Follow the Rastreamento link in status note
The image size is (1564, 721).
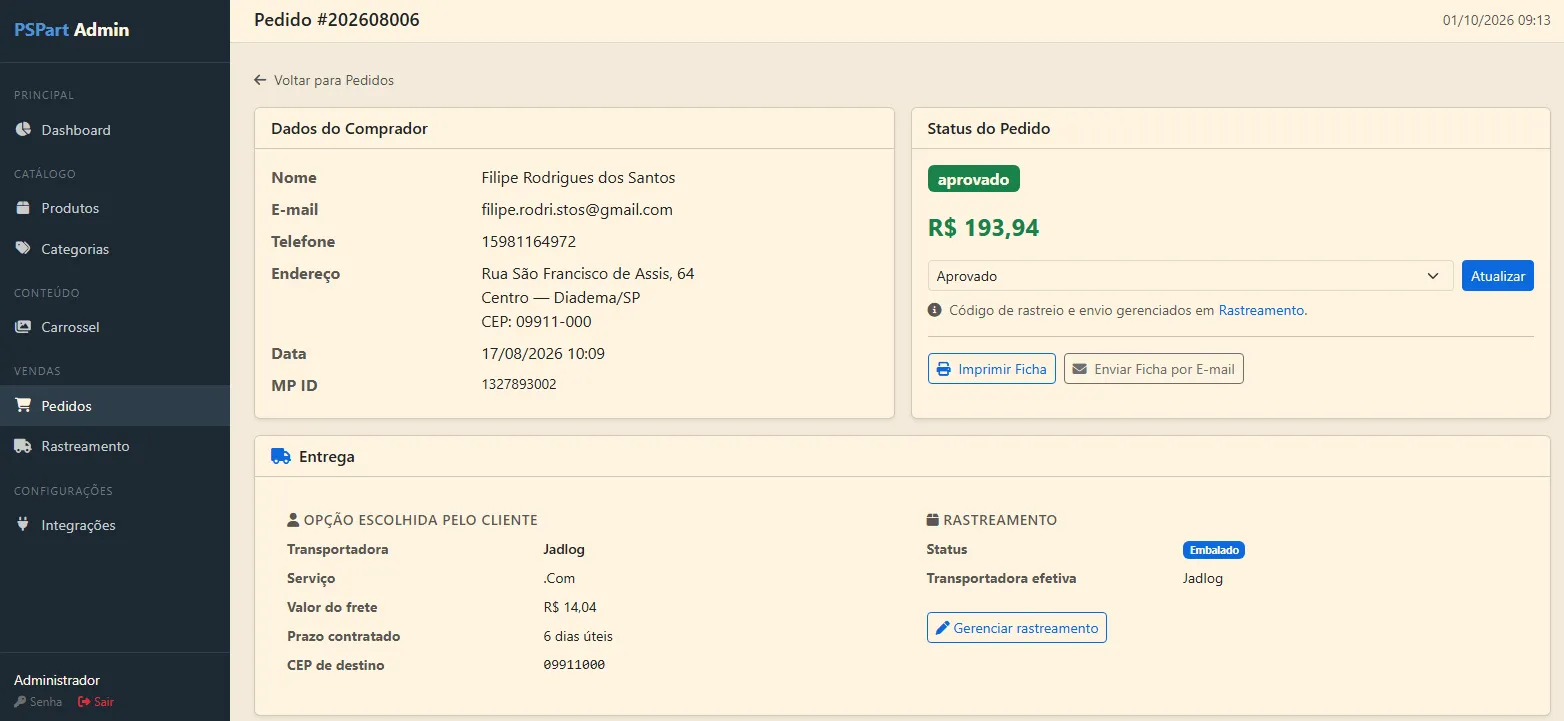point(1261,310)
